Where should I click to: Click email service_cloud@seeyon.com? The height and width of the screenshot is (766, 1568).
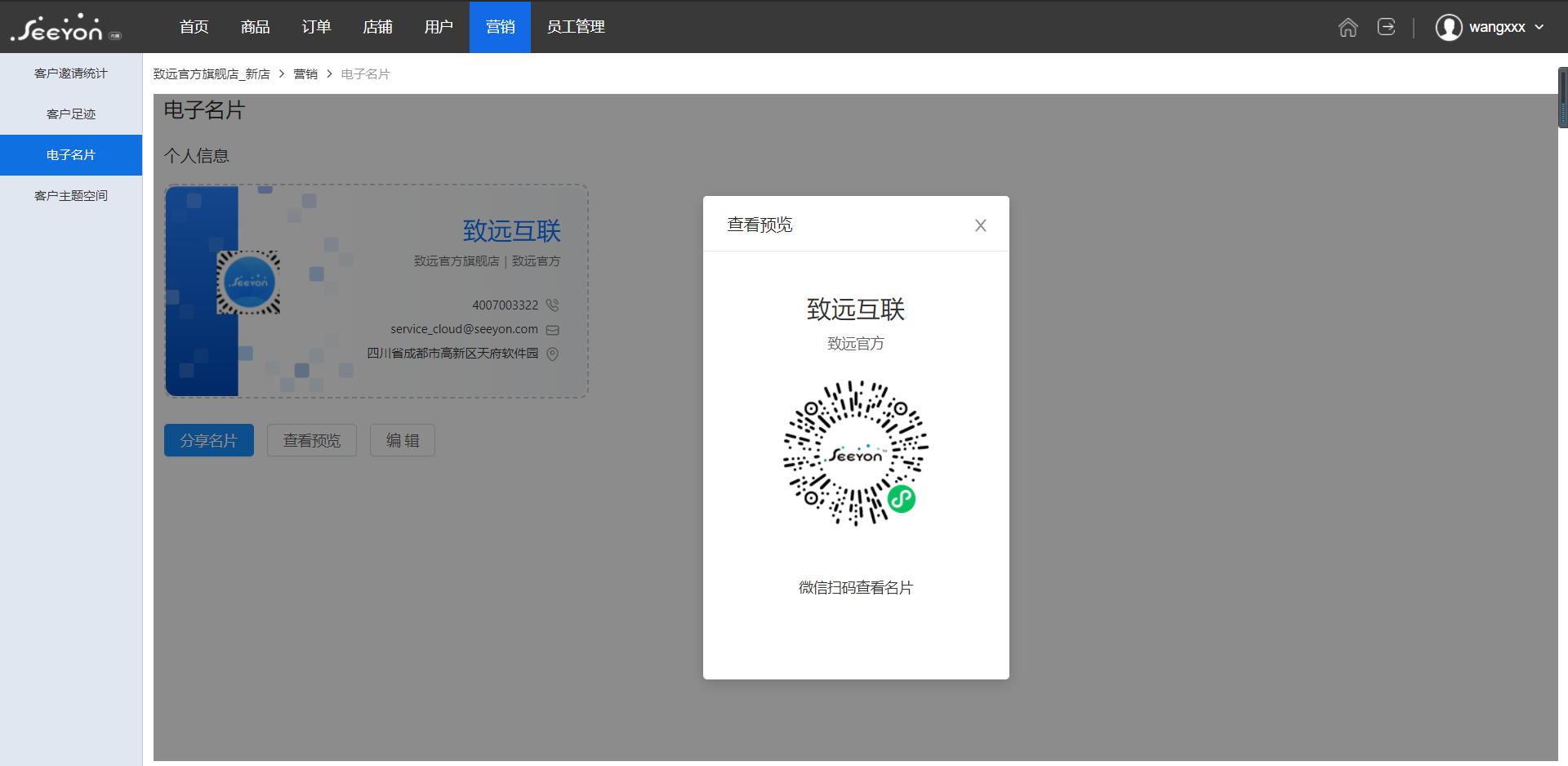click(x=464, y=329)
